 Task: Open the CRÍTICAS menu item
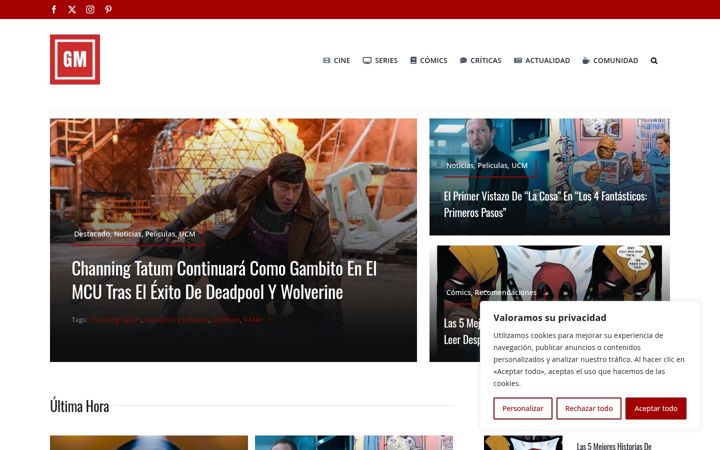click(480, 61)
